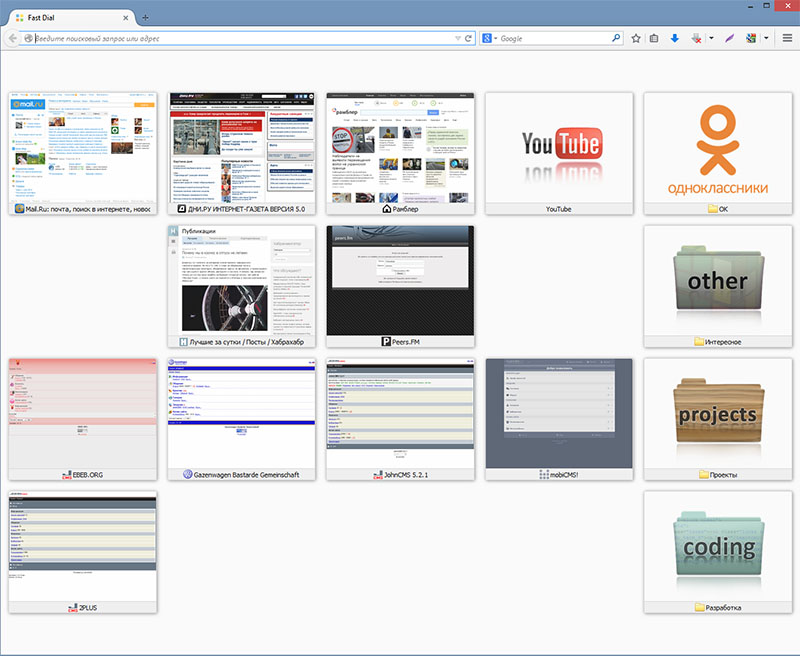The image size is (800, 656).
Task: Click the search magnifier icon
Action: tap(616, 38)
